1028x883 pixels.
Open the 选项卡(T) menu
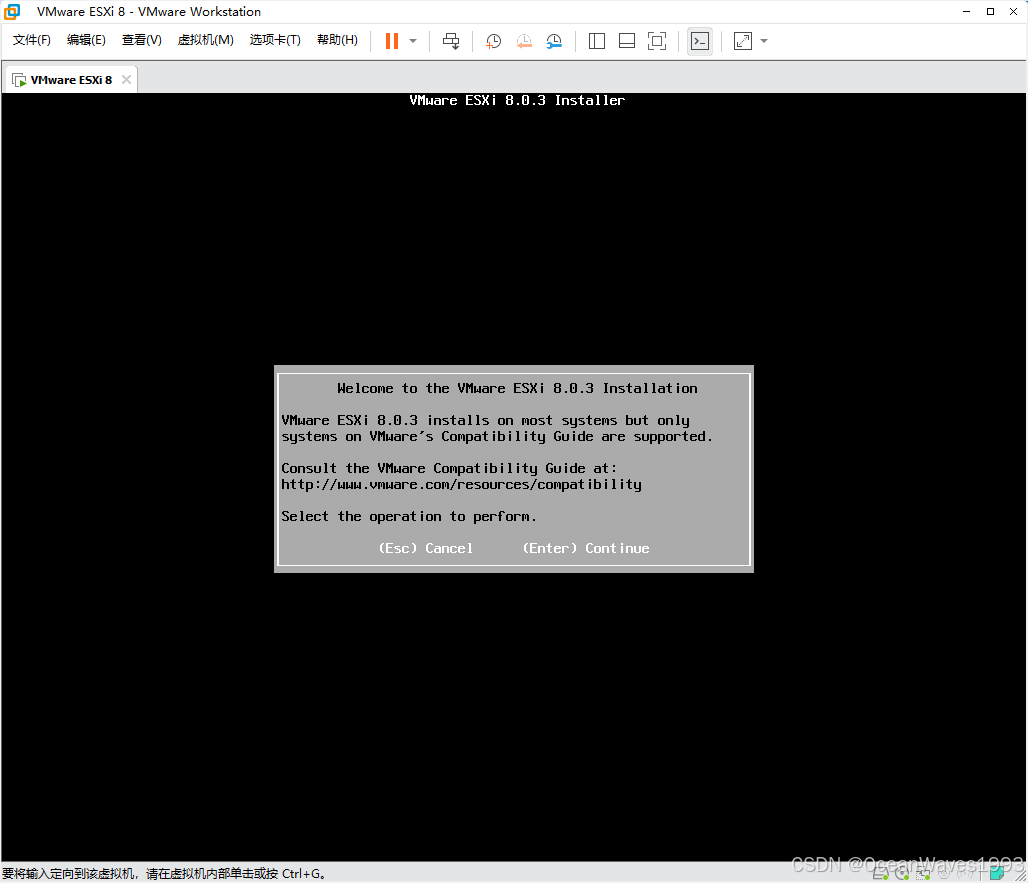[275, 40]
